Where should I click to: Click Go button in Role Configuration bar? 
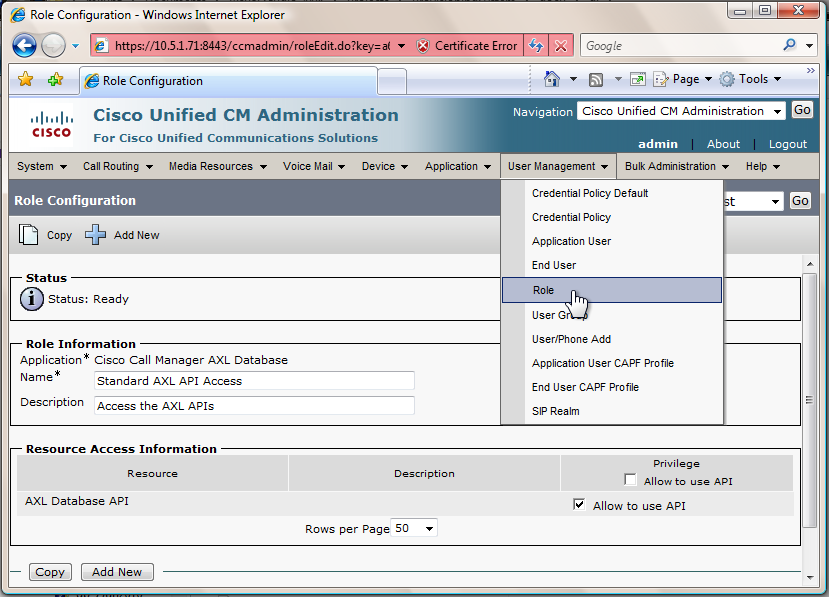800,201
